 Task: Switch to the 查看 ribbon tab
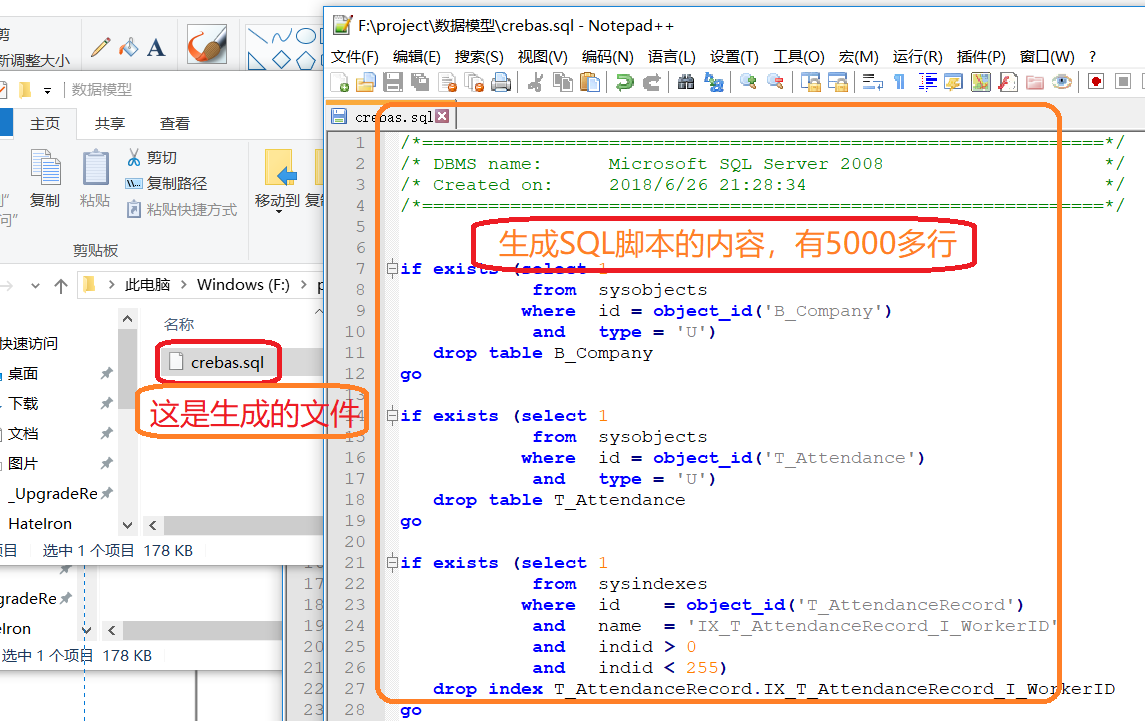175,123
